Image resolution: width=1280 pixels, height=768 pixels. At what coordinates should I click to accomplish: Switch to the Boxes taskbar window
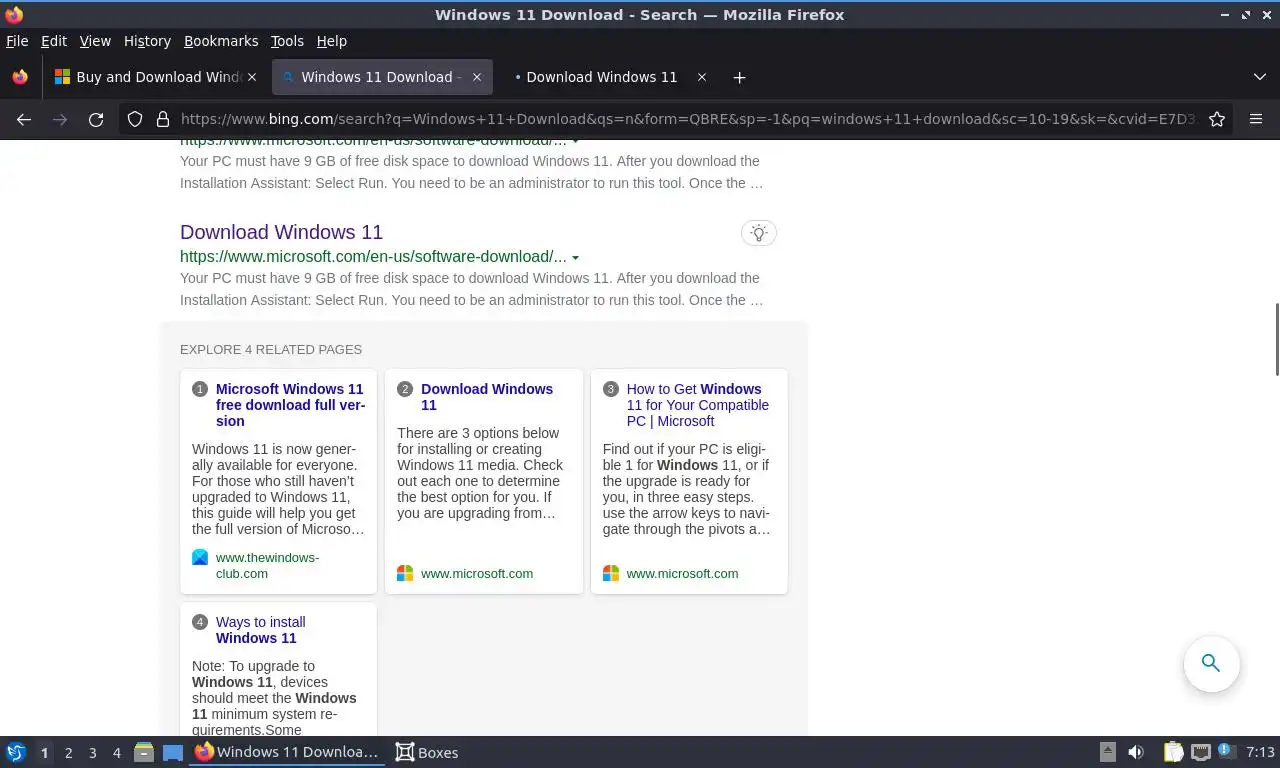(x=427, y=752)
